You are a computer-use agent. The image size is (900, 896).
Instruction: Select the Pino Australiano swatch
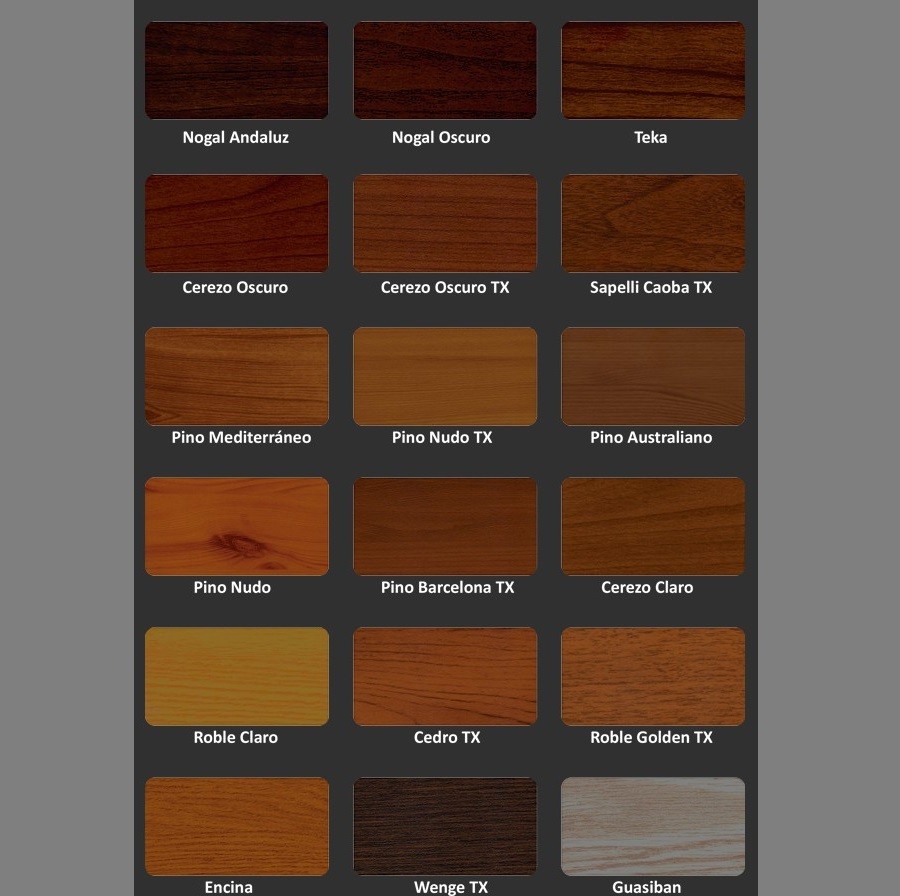tap(653, 377)
